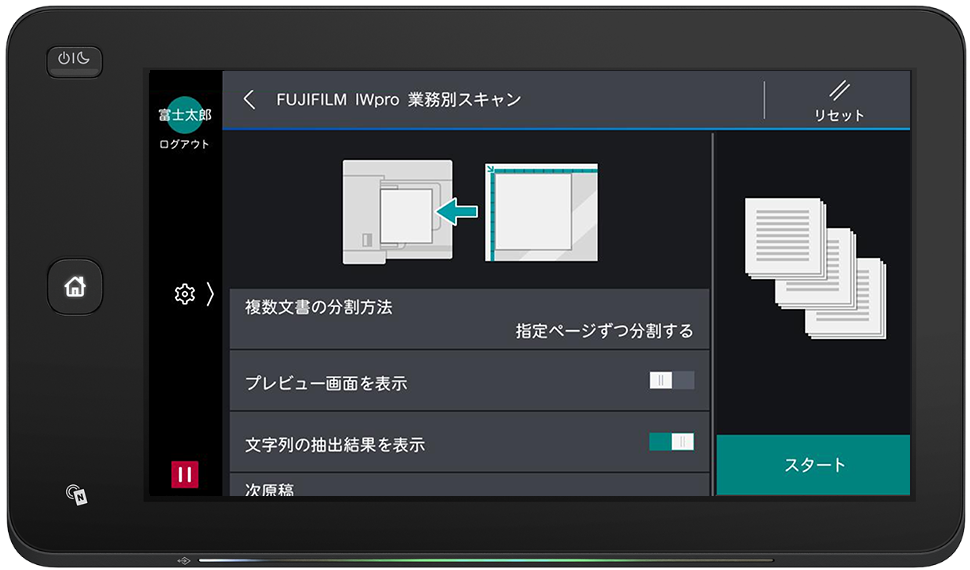Tap the リセット reset button

click(x=838, y=101)
